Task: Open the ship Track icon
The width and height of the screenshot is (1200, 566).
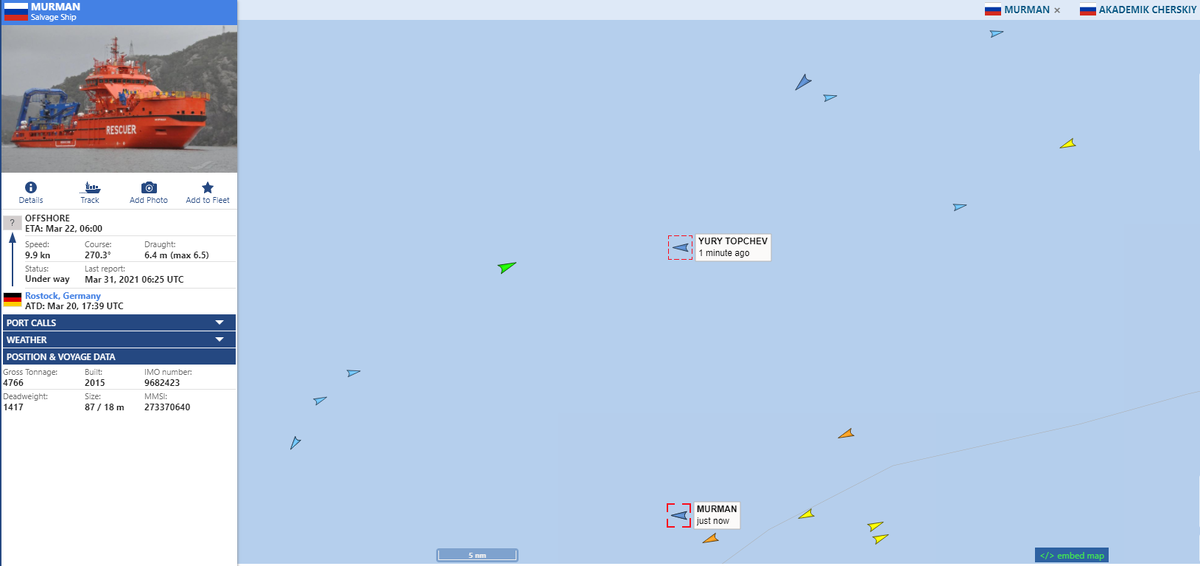Action: (90, 187)
